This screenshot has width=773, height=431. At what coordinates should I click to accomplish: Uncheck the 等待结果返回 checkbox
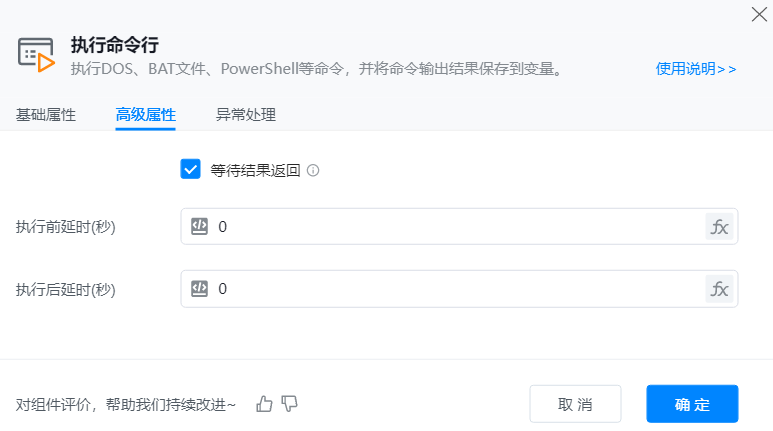click(x=191, y=169)
